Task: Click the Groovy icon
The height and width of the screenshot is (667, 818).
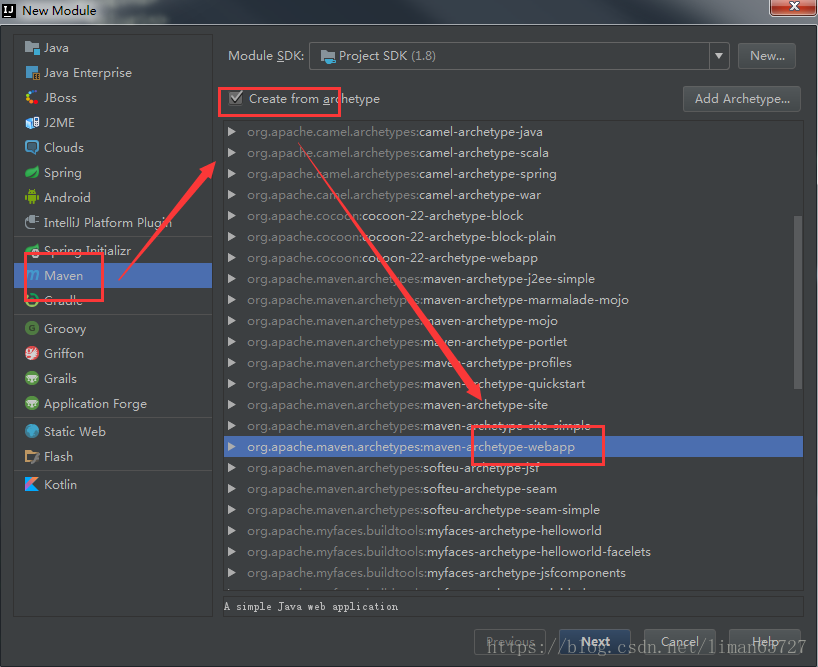Action: point(32,329)
